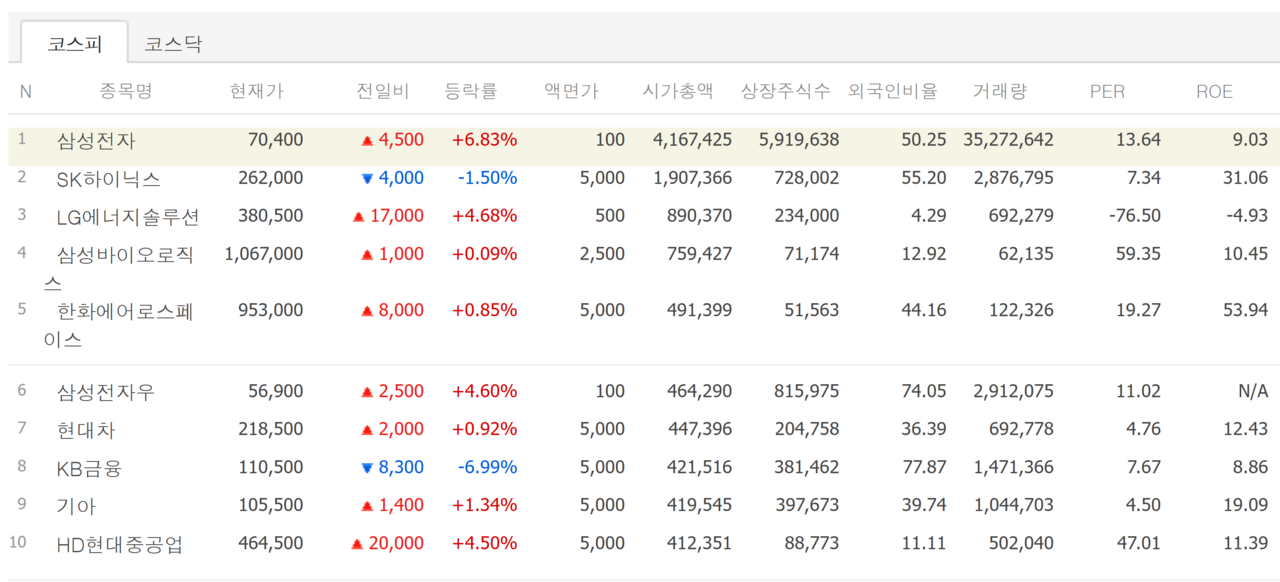Image resolution: width=1280 pixels, height=582 pixels.
Task: Switch to the 코스닥 tab
Action: tap(174, 44)
